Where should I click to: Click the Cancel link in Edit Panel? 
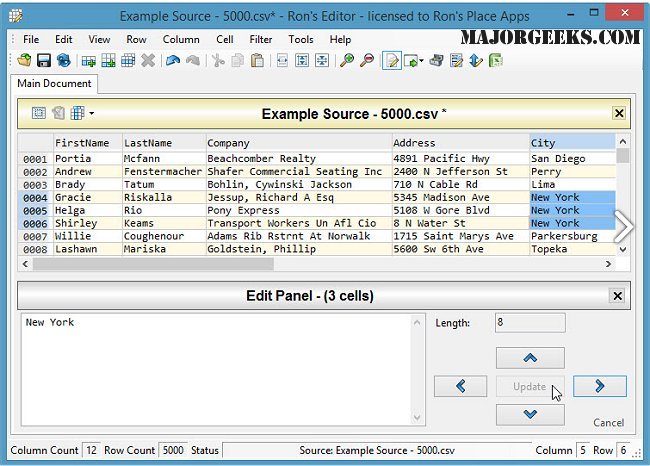click(608, 423)
